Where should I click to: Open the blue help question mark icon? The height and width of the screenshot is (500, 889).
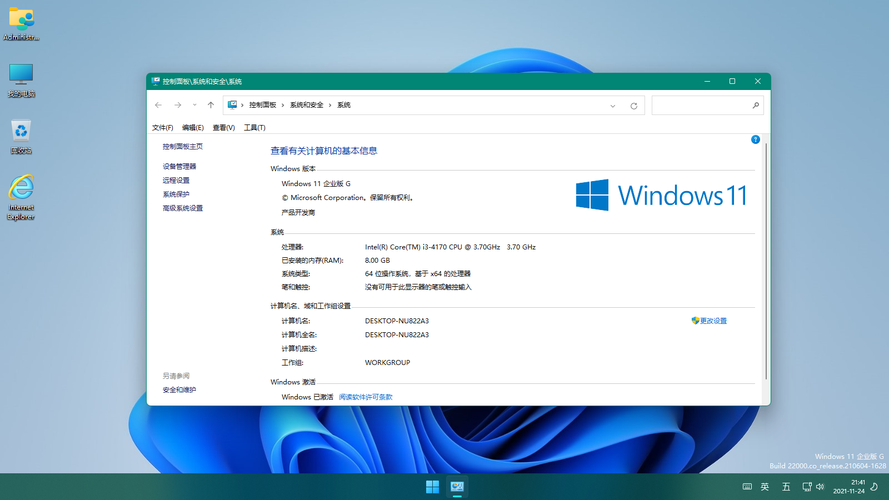point(755,139)
